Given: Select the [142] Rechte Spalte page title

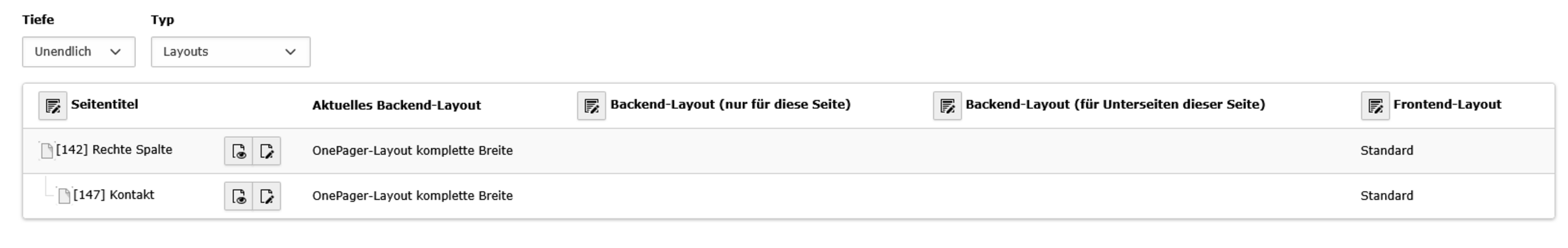Looking at the screenshot, I should point(114,150).
